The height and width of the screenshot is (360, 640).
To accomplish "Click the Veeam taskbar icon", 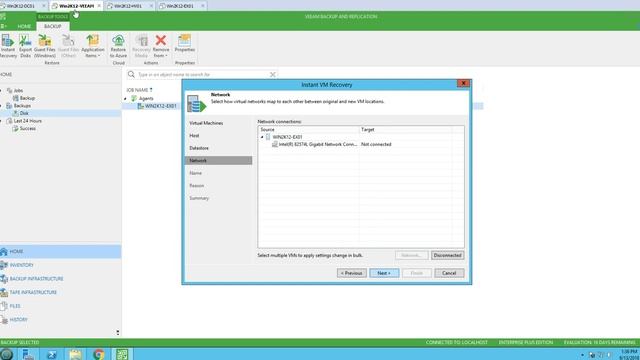I will (122, 354).
